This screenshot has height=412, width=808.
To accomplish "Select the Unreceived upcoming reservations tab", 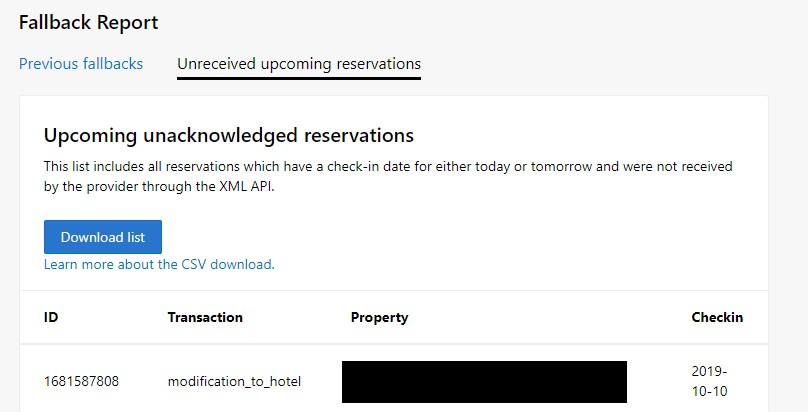I will tap(299, 64).
